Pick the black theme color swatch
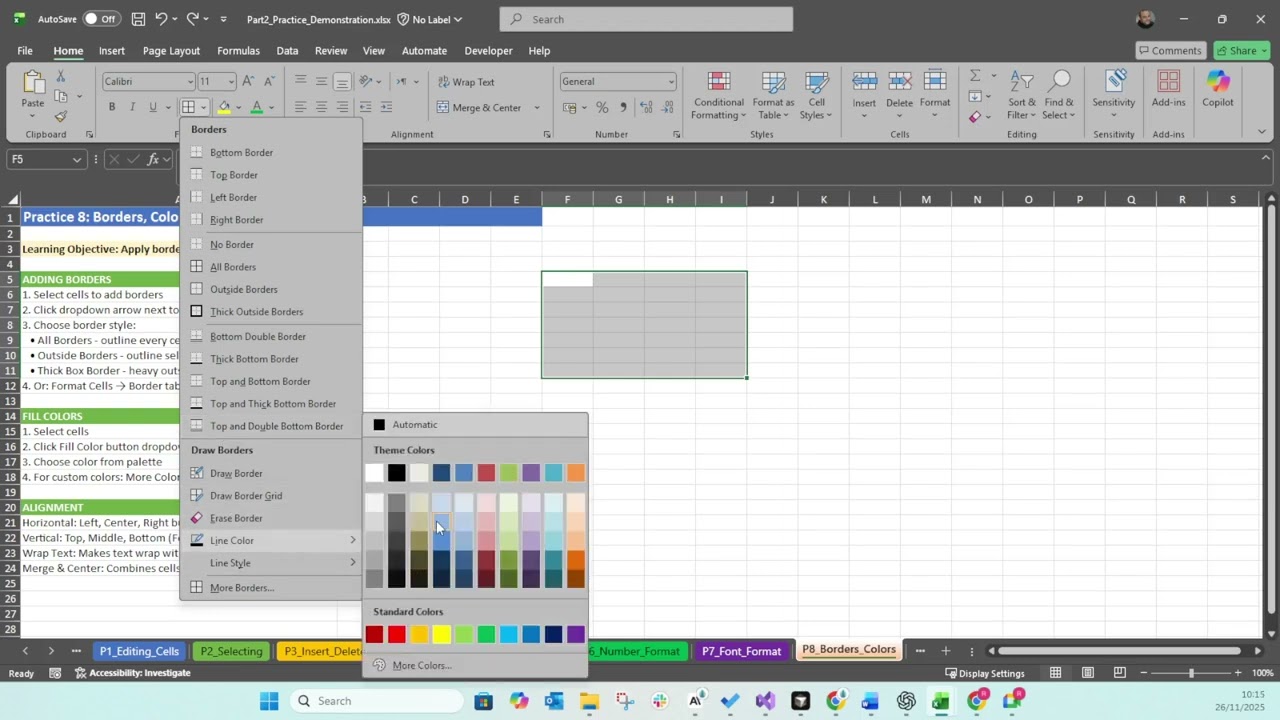1280x720 pixels. point(397,473)
